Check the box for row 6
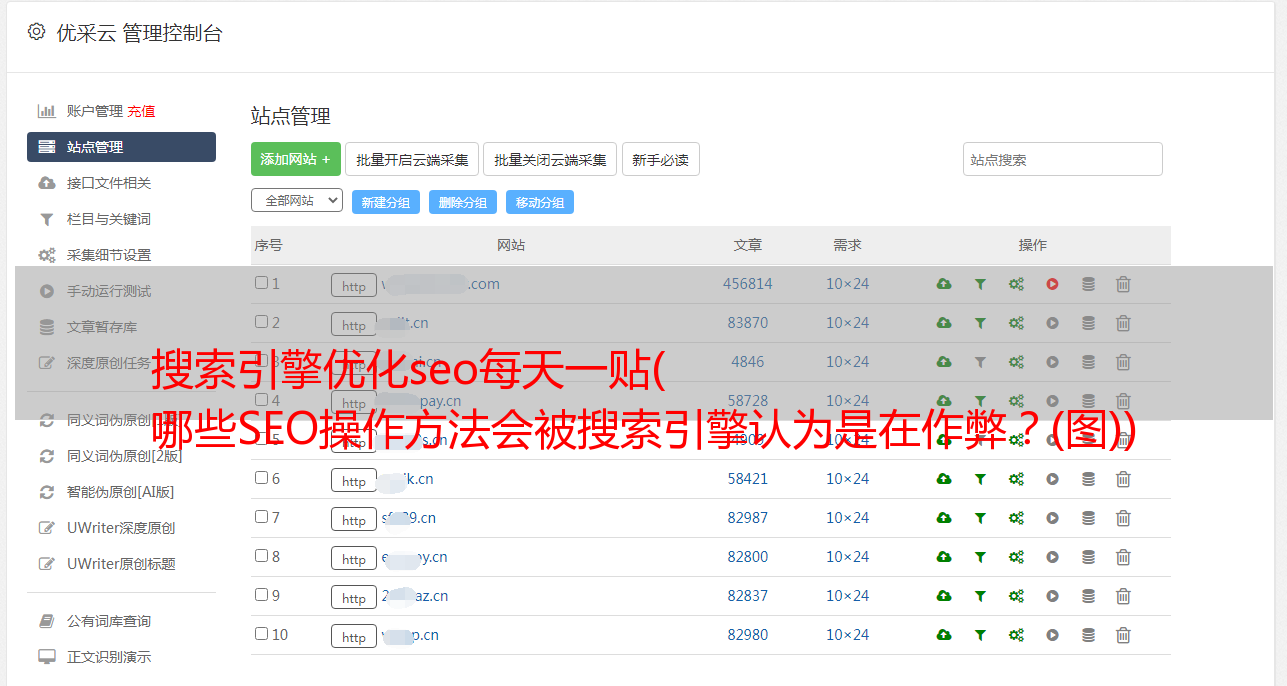Image resolution: width=1287 pixels, height=686 pixels. [261, 478]
